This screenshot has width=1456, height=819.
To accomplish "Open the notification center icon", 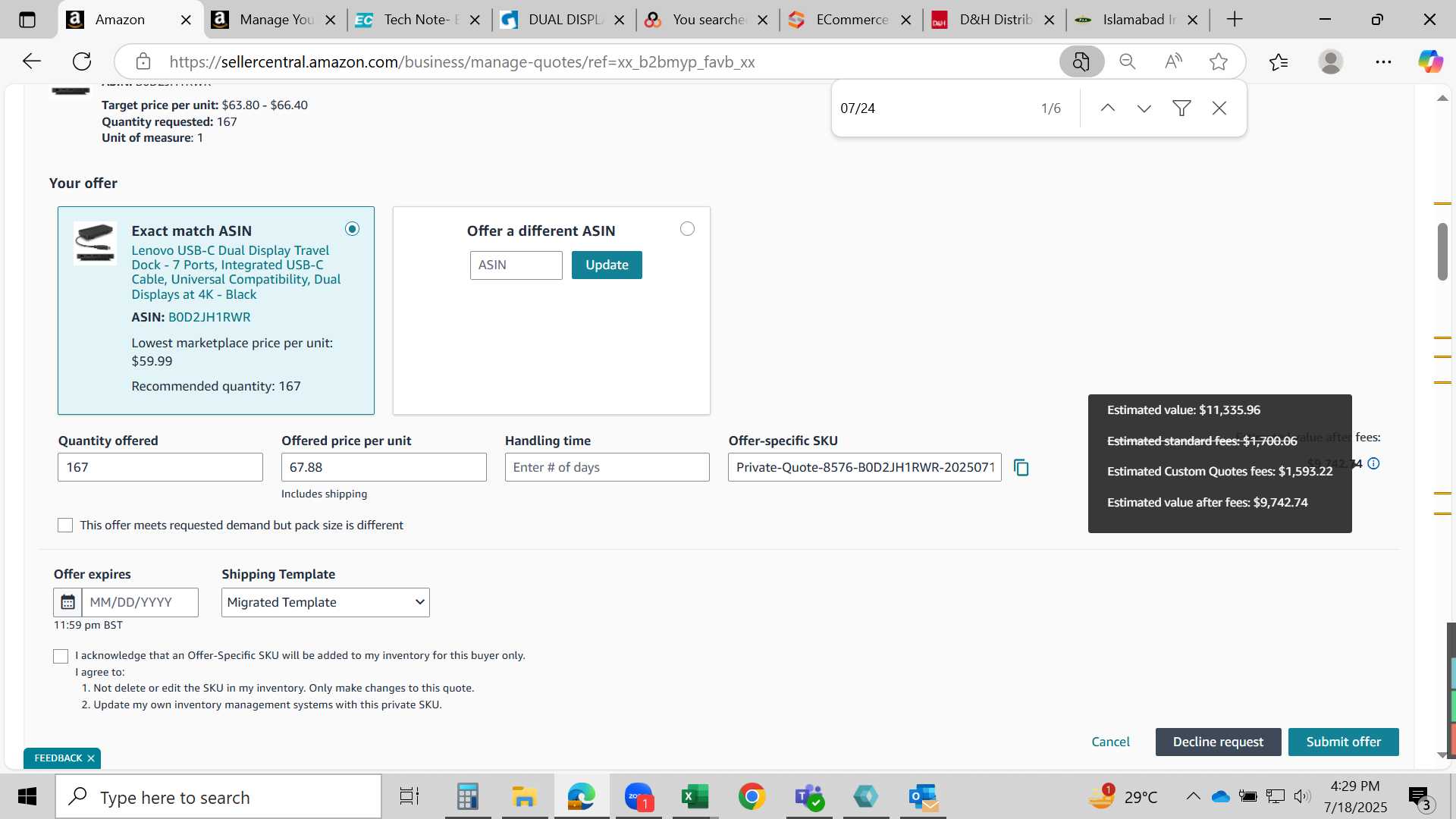I will point(1419,798).
